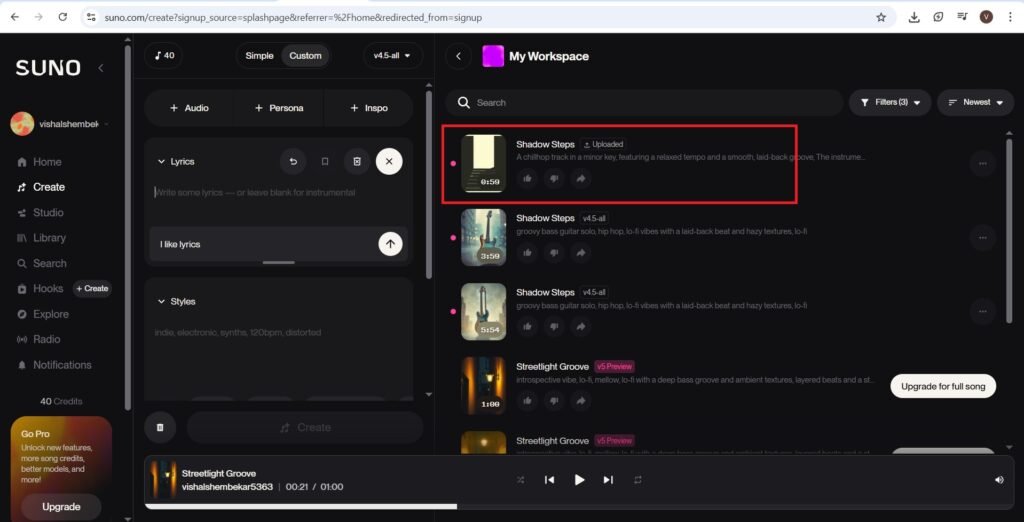Click the save lyrics bookmark icon
Screen dimensions: 1024x522
[325, 161]
